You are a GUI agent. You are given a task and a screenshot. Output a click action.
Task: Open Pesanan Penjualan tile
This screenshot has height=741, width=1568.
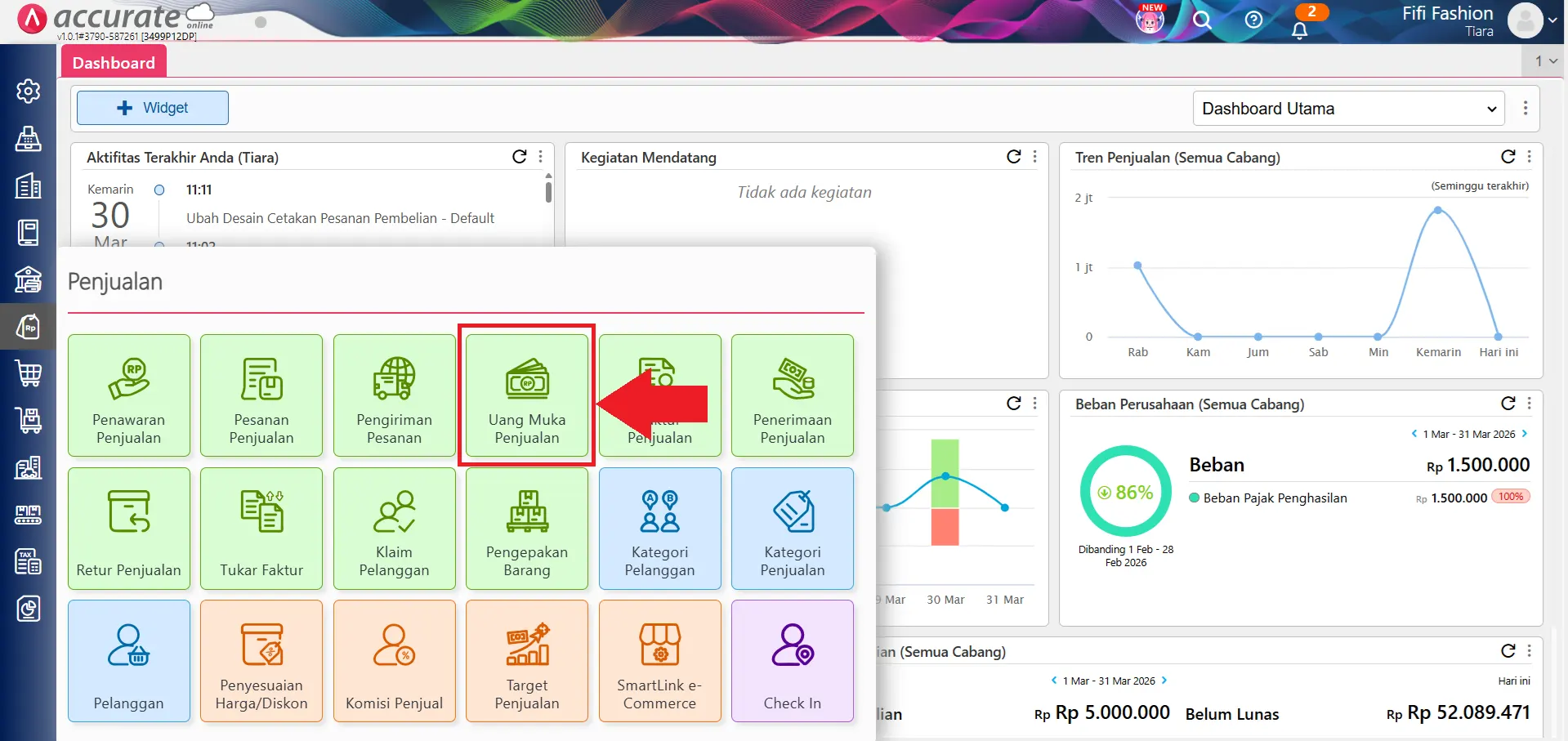click(x=261, y=395)
